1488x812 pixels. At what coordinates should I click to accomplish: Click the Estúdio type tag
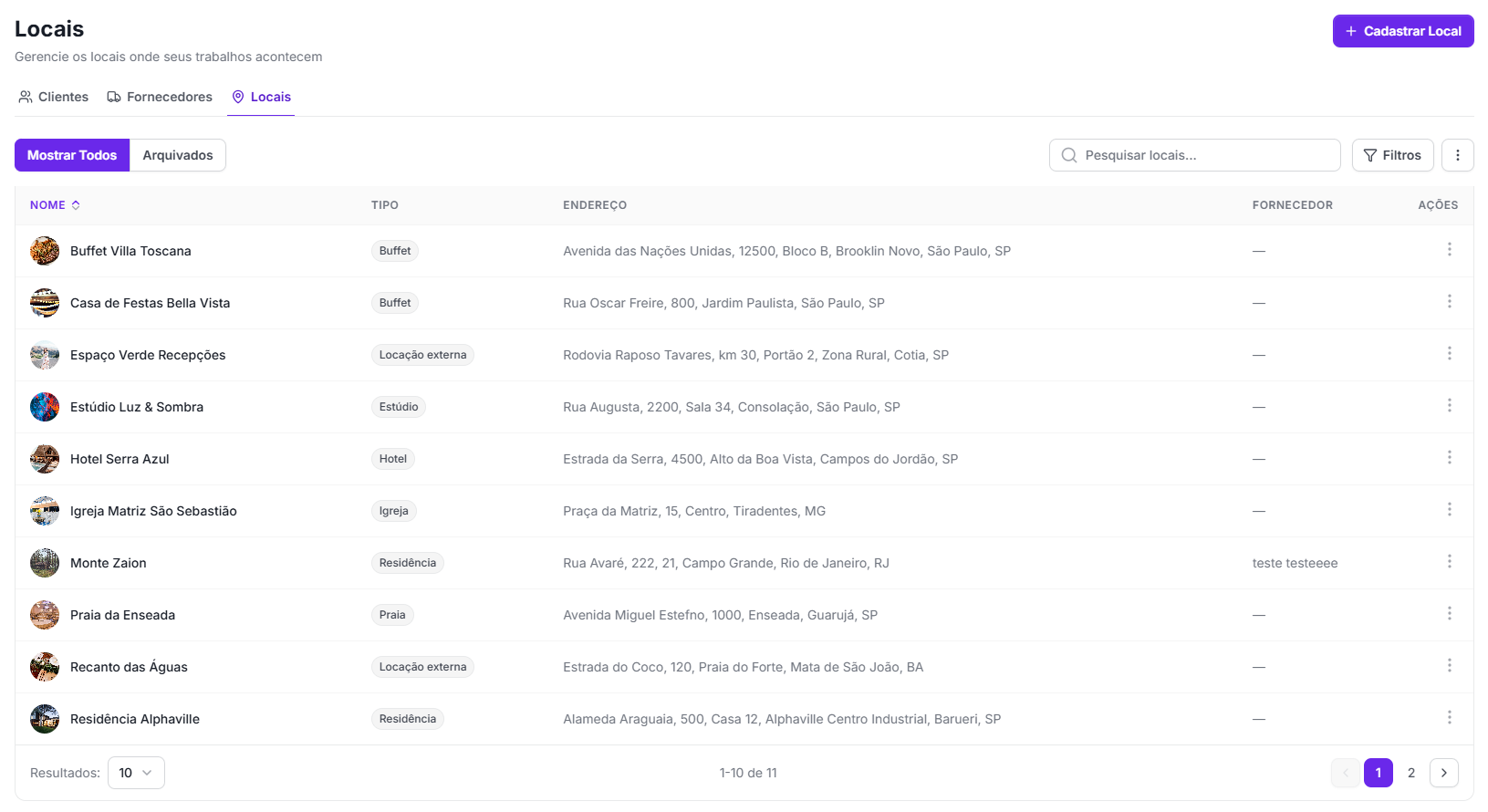click(399, 407)
